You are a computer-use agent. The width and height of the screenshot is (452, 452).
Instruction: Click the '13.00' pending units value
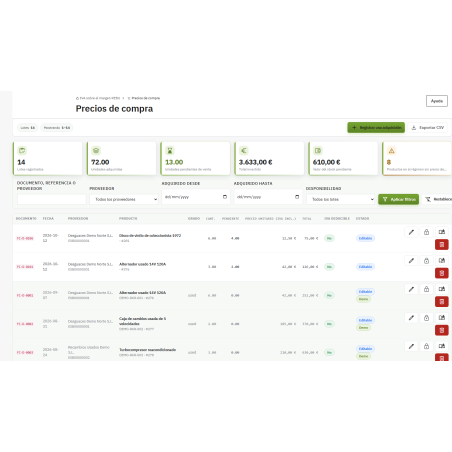[x=174, y=162]
